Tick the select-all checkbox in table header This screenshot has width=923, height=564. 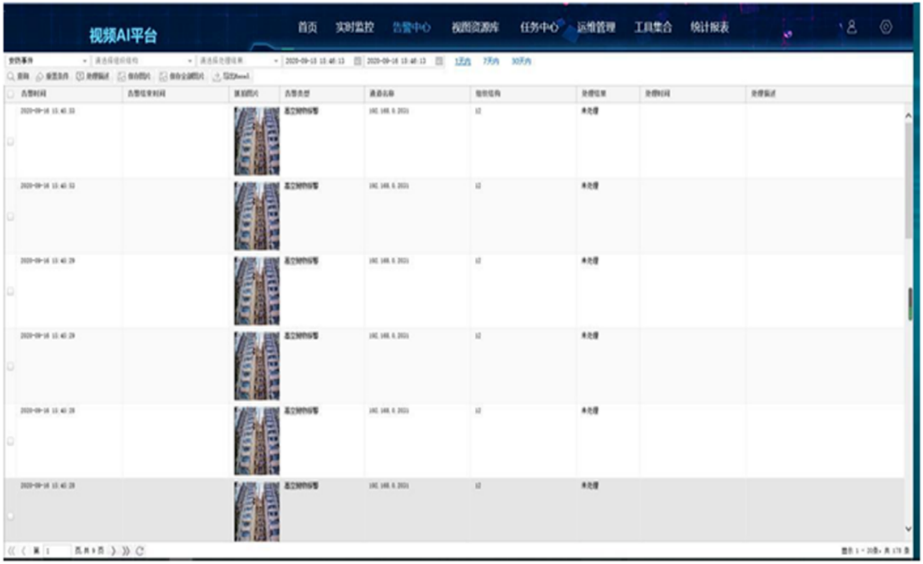10,94
